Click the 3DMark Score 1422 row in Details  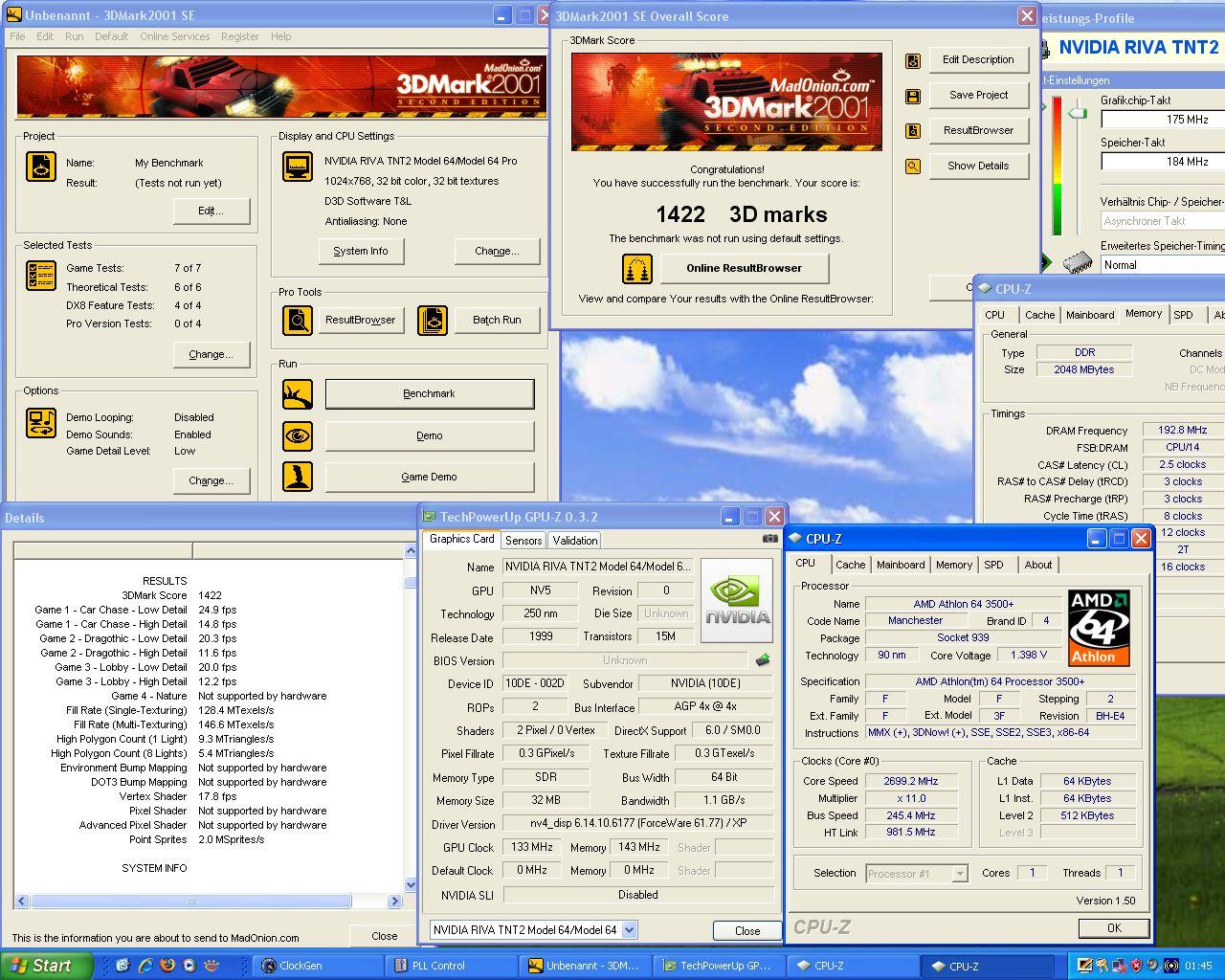[171, 595]
